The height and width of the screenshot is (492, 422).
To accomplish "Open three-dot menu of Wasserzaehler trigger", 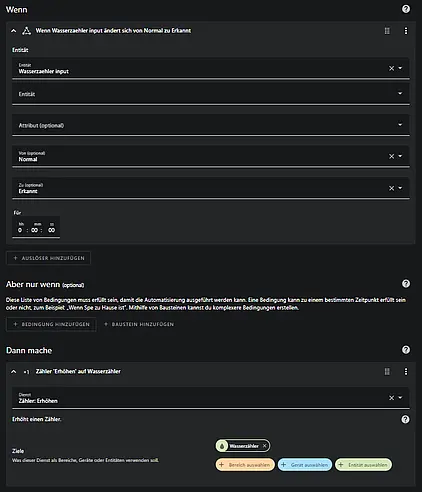I will tap(406, 31).
